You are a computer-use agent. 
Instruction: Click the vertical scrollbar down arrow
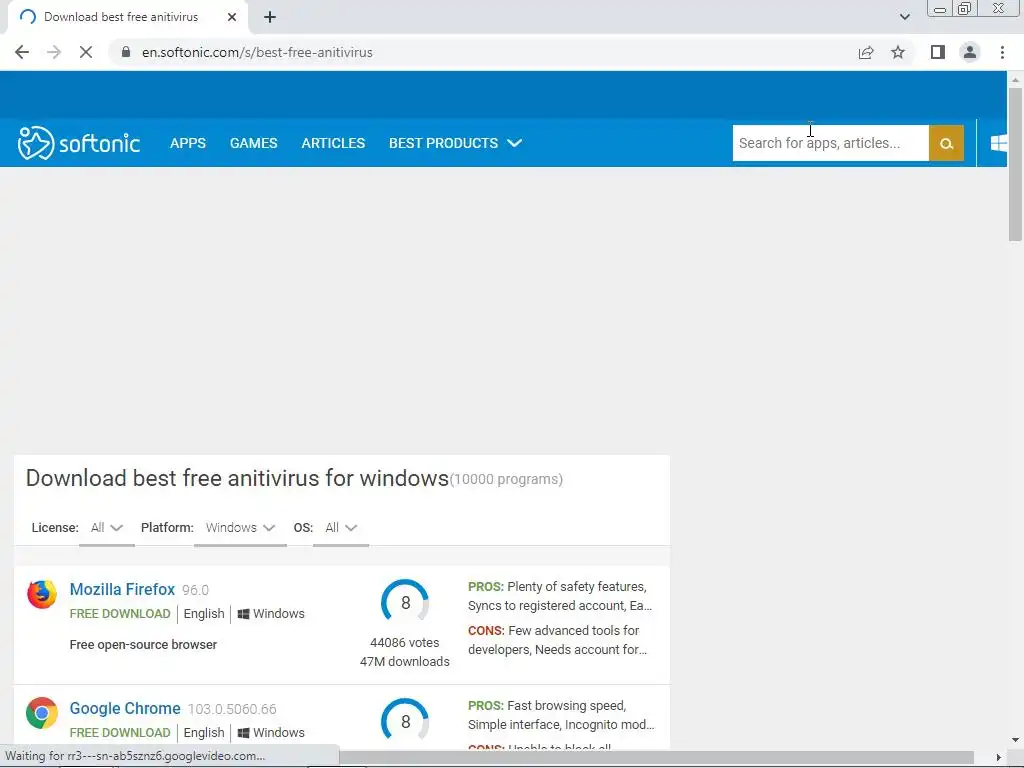(x=1015, y=740)
